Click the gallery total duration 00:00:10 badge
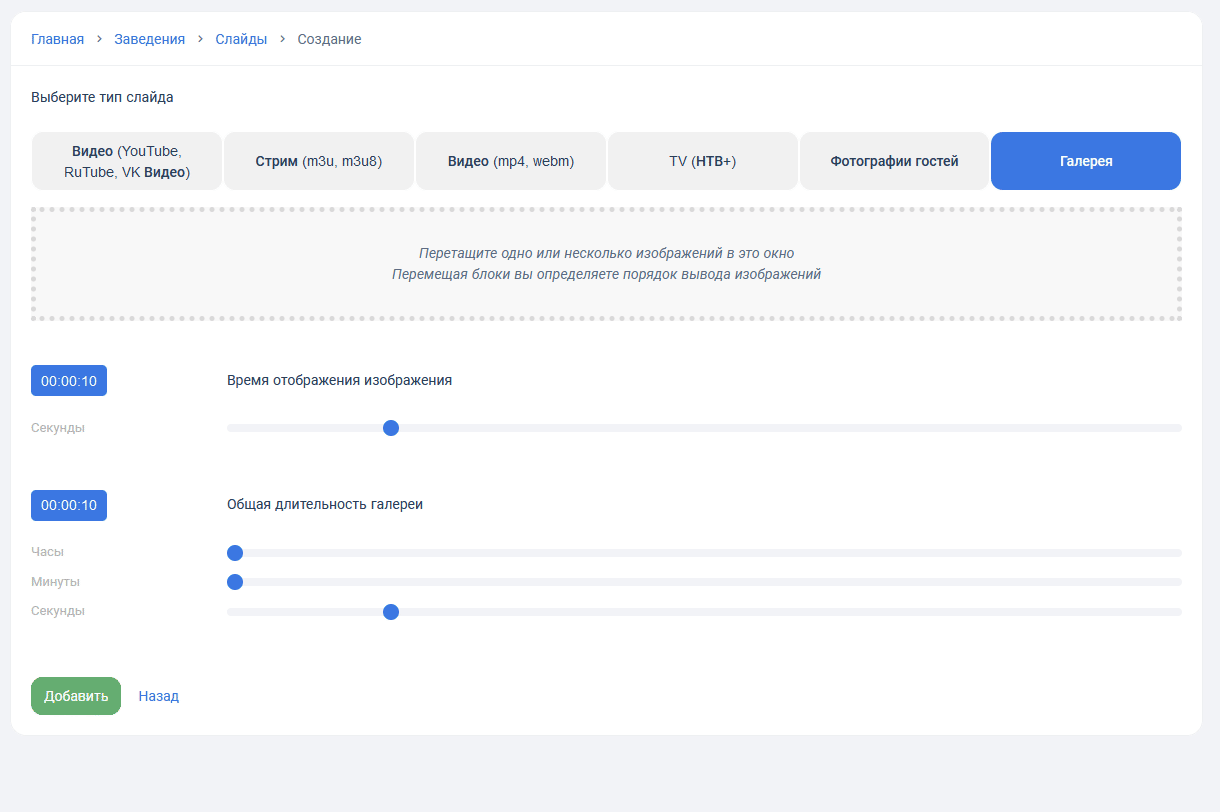 tap(69, 505)
